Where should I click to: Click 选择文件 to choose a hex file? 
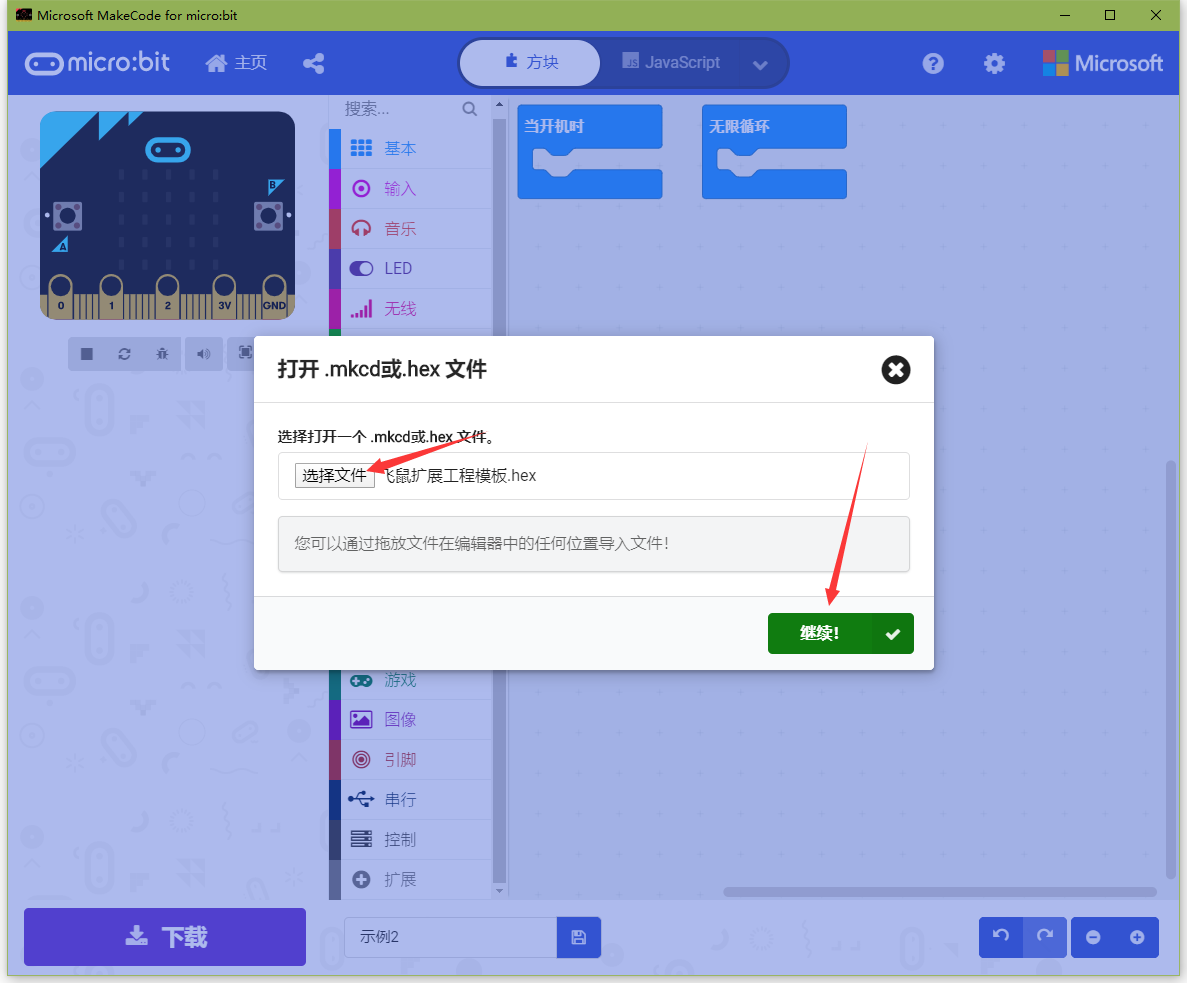[334, 475]
